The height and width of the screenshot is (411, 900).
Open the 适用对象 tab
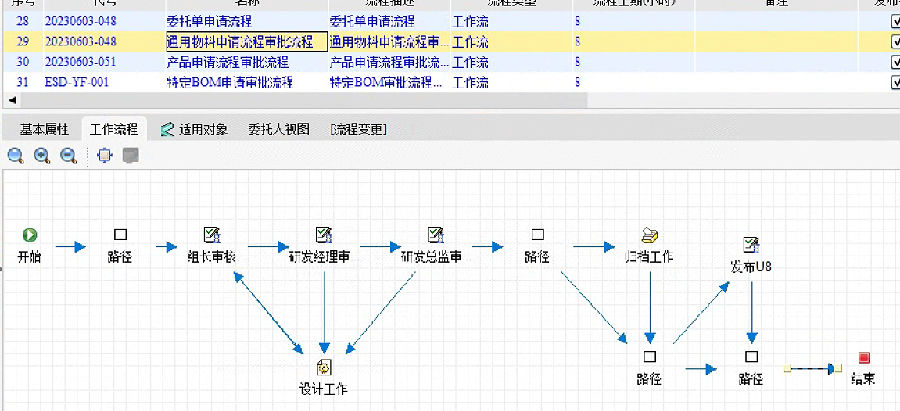(193, 129)
